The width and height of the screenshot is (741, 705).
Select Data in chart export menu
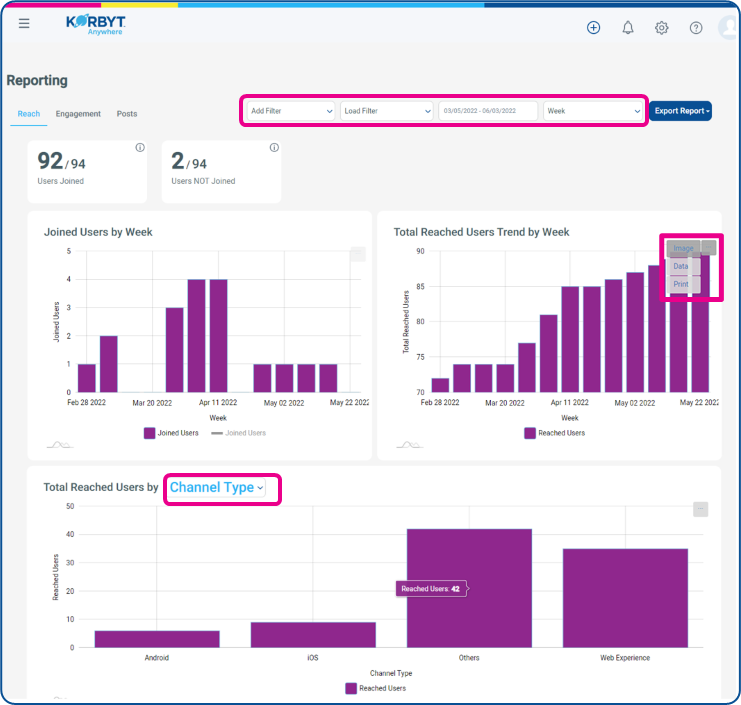681,266
